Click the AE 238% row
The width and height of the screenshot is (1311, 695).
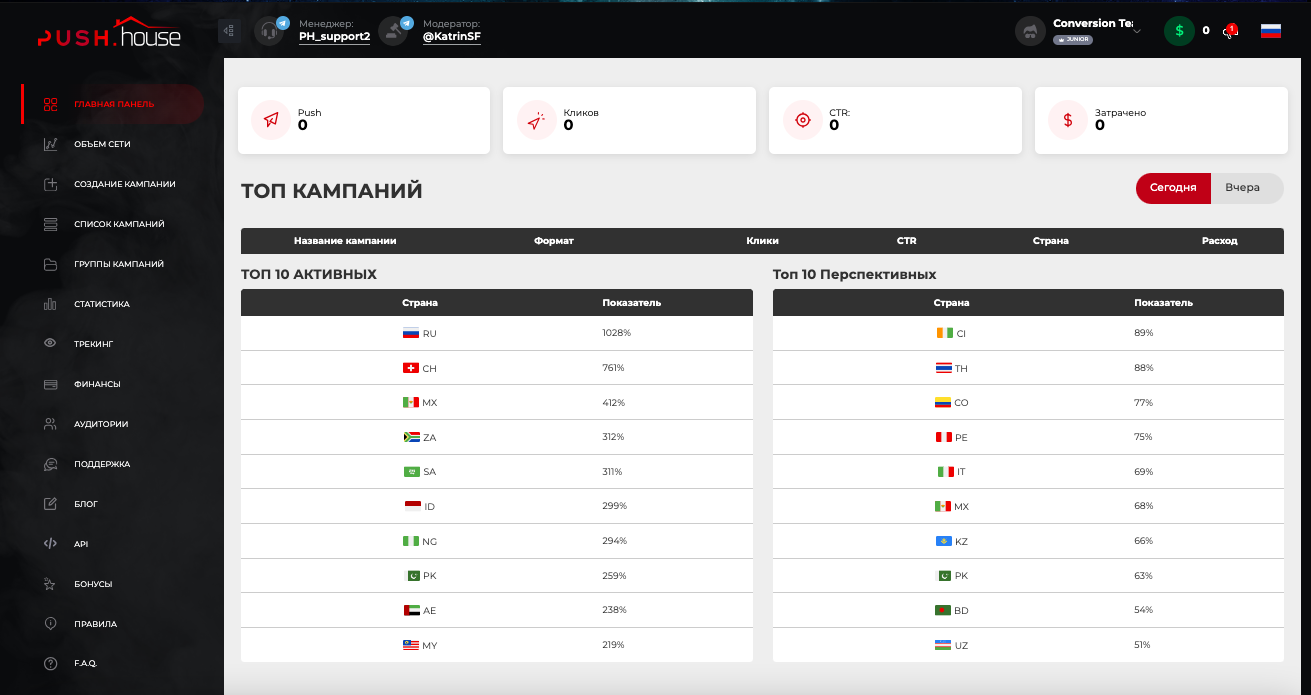click(x=497, y=610)
